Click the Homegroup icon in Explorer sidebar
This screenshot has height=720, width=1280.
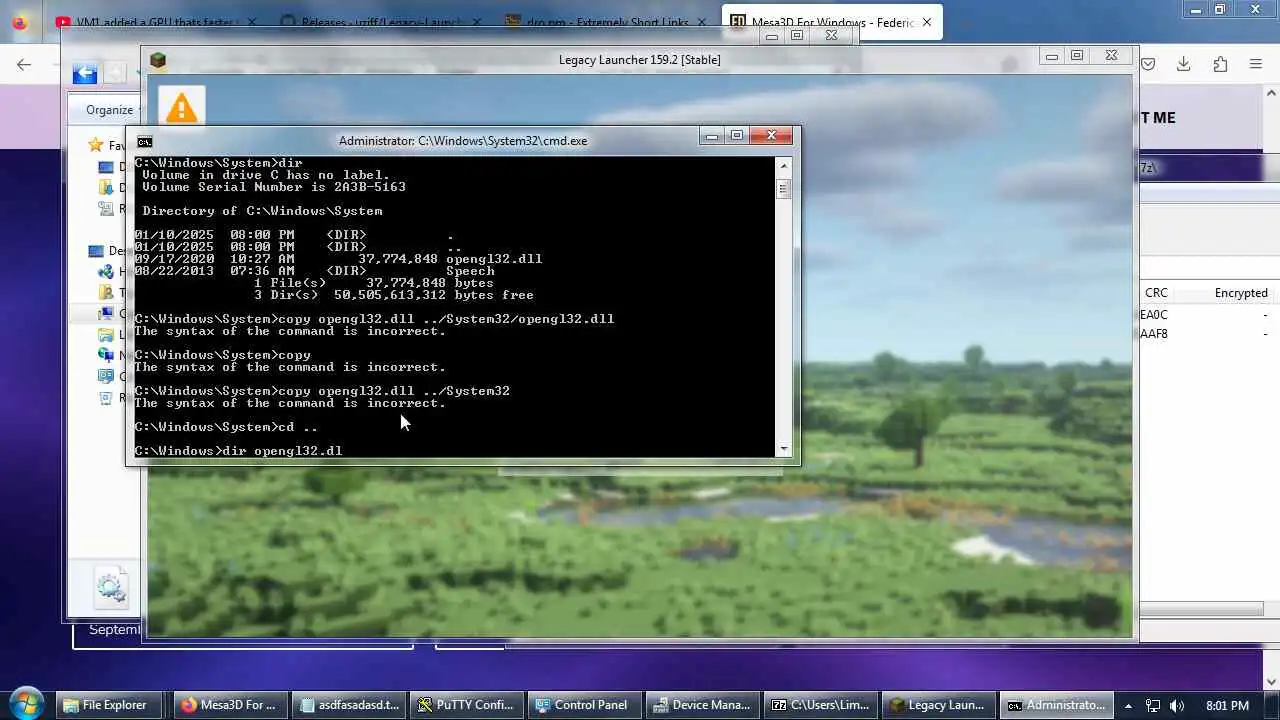point(106,271)
